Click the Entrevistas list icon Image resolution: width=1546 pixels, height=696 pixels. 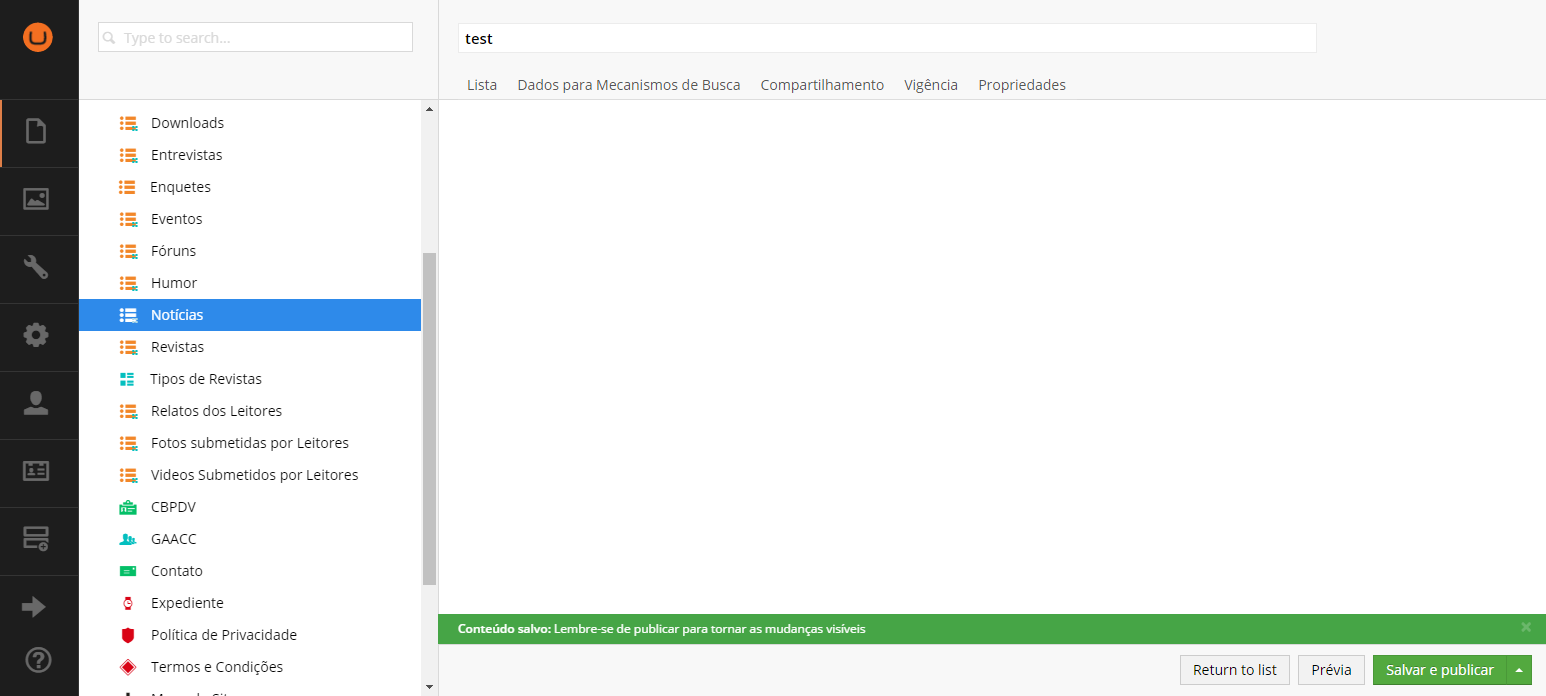pyautogui.click(x=128, y=155)
